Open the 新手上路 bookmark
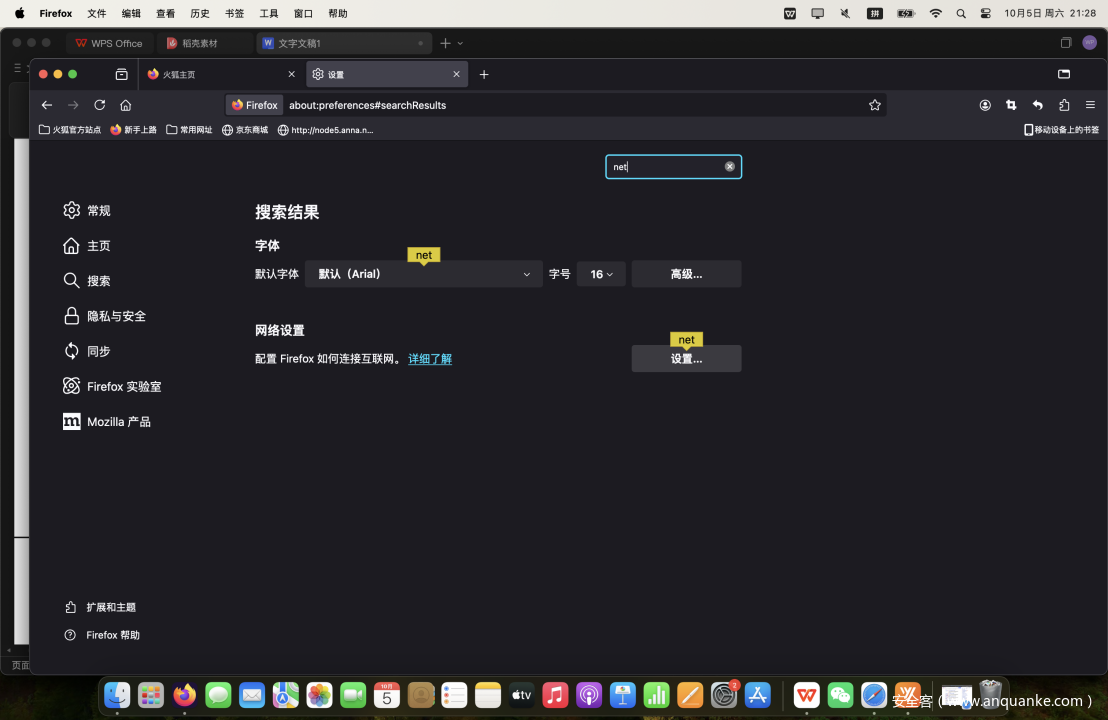 pyautogui.click(x=134, y=130)
